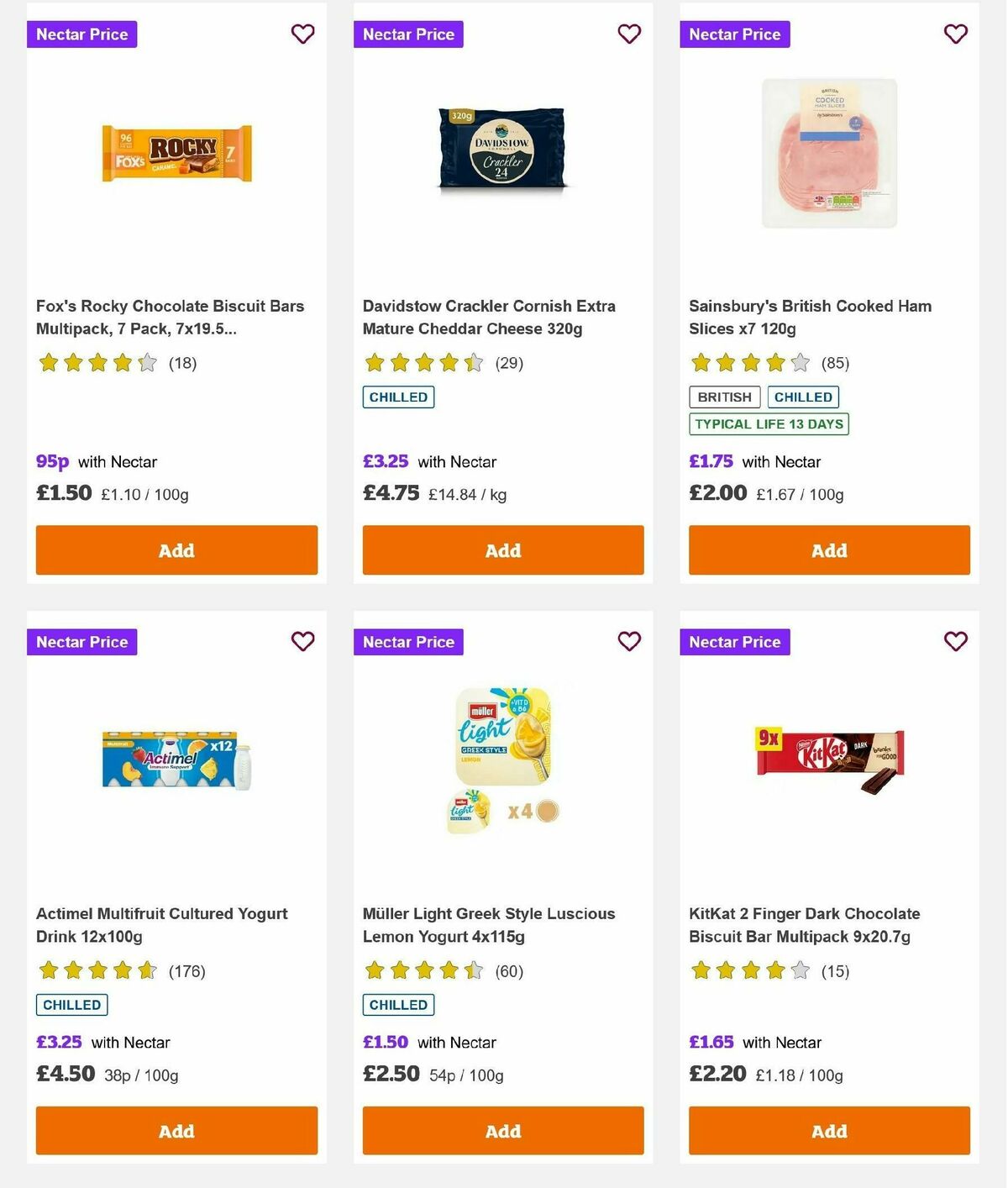The image size is (1008, 1188).
Task: Select the Sainsbury's Cooked Ham Slices title
Action: [x=809, y=317]
